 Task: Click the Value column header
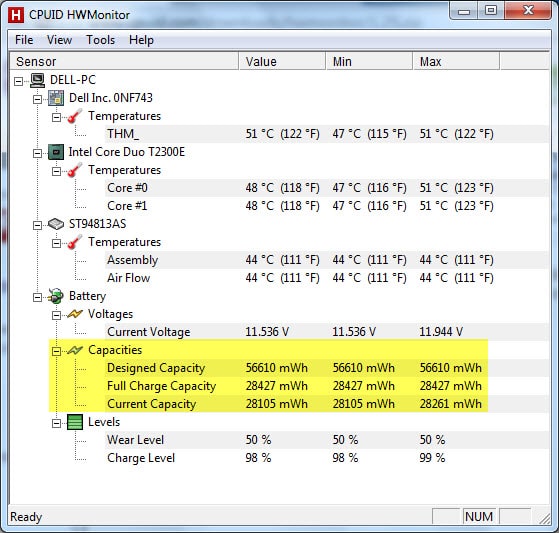[282, 61]
